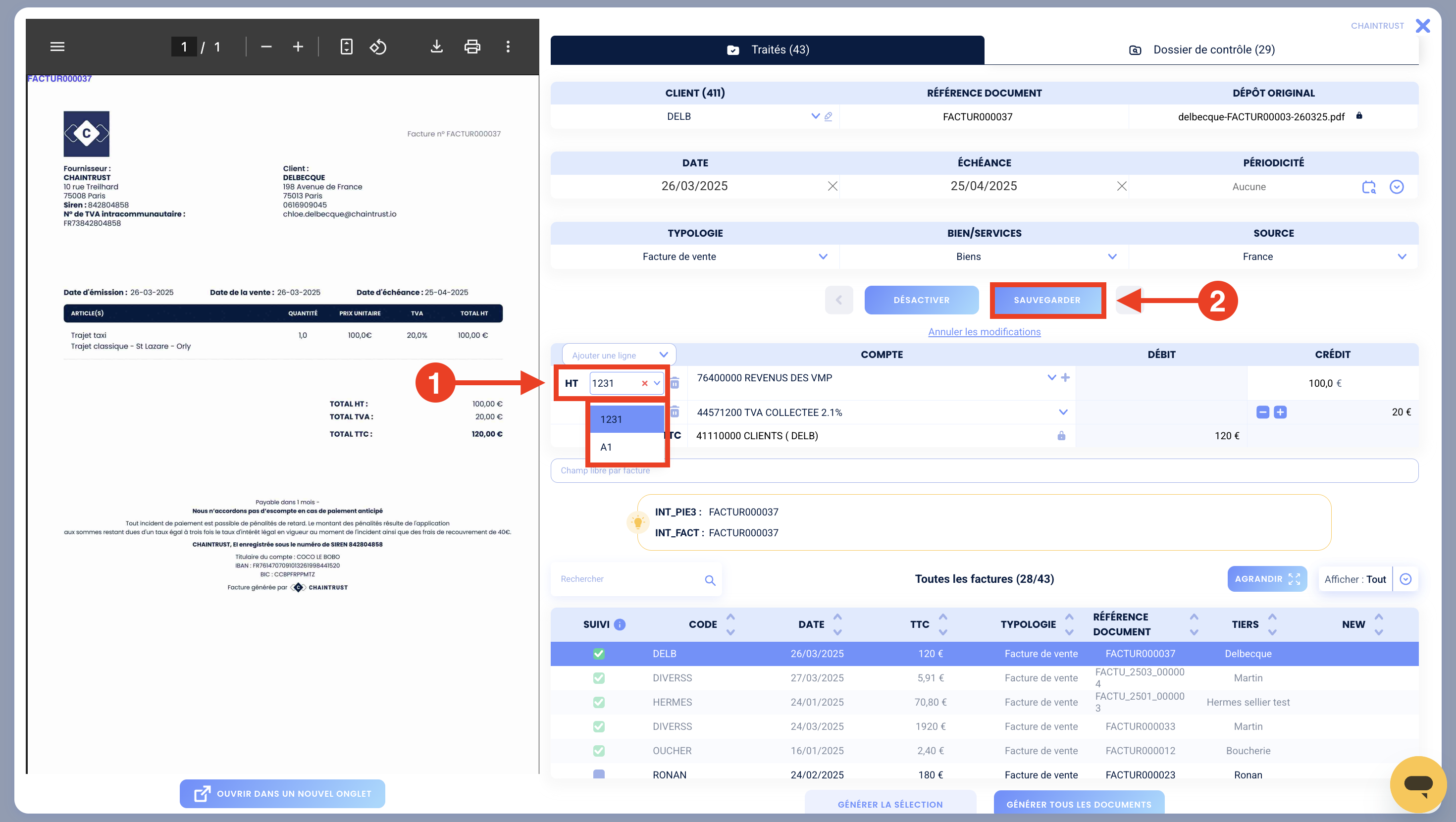Switch to the Traités (43) tab

click(x=768, y=50)
